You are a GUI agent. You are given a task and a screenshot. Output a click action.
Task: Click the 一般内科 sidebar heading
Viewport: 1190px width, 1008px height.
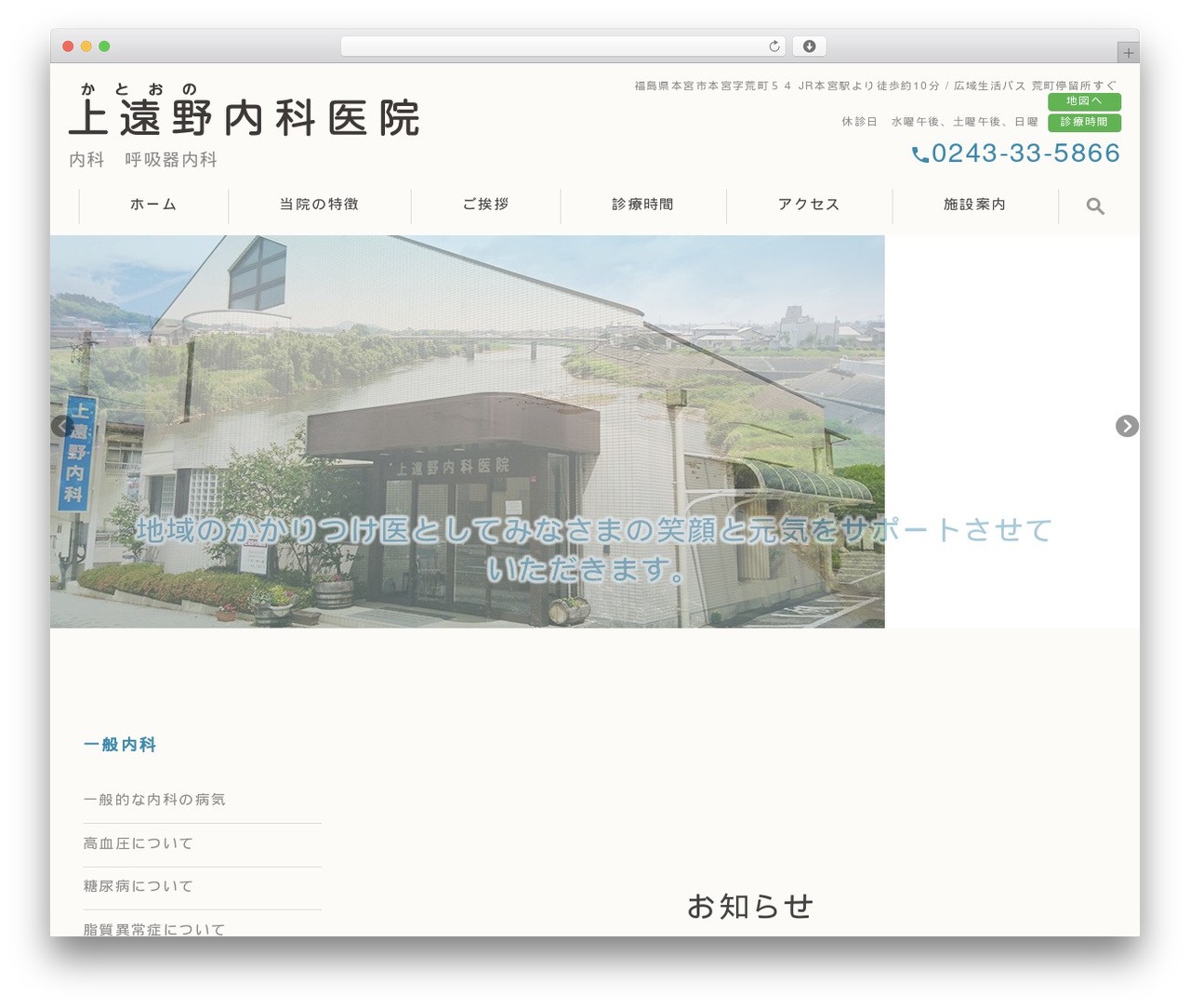[120, 745]
